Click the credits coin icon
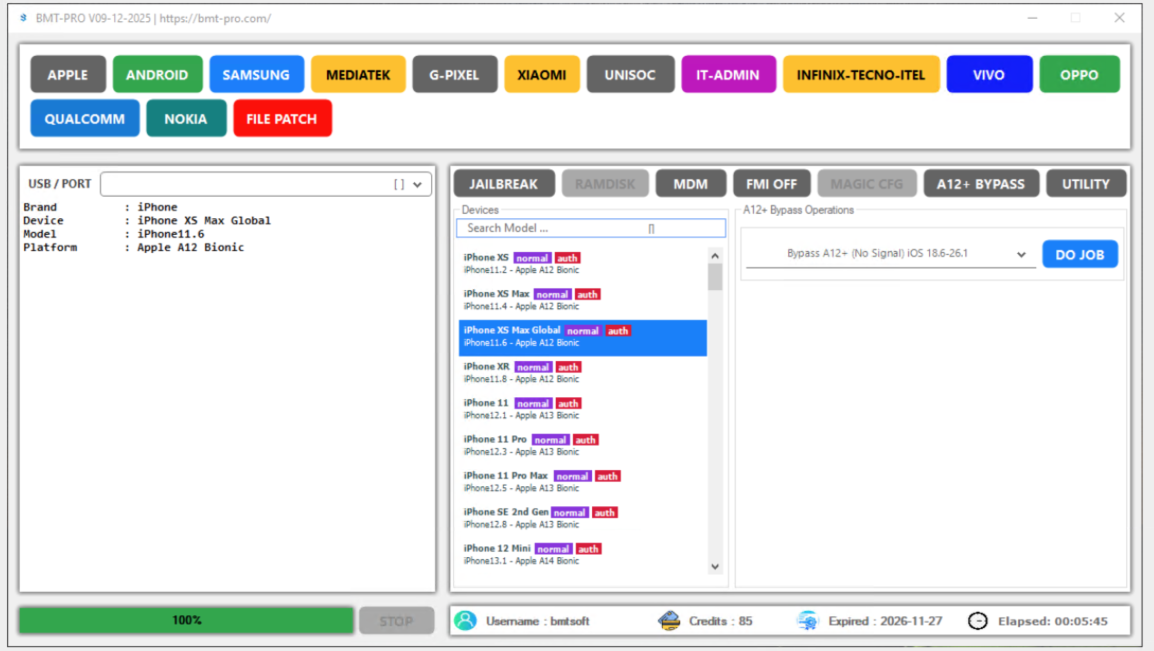The image size is (1154, 651). [669, 621]
